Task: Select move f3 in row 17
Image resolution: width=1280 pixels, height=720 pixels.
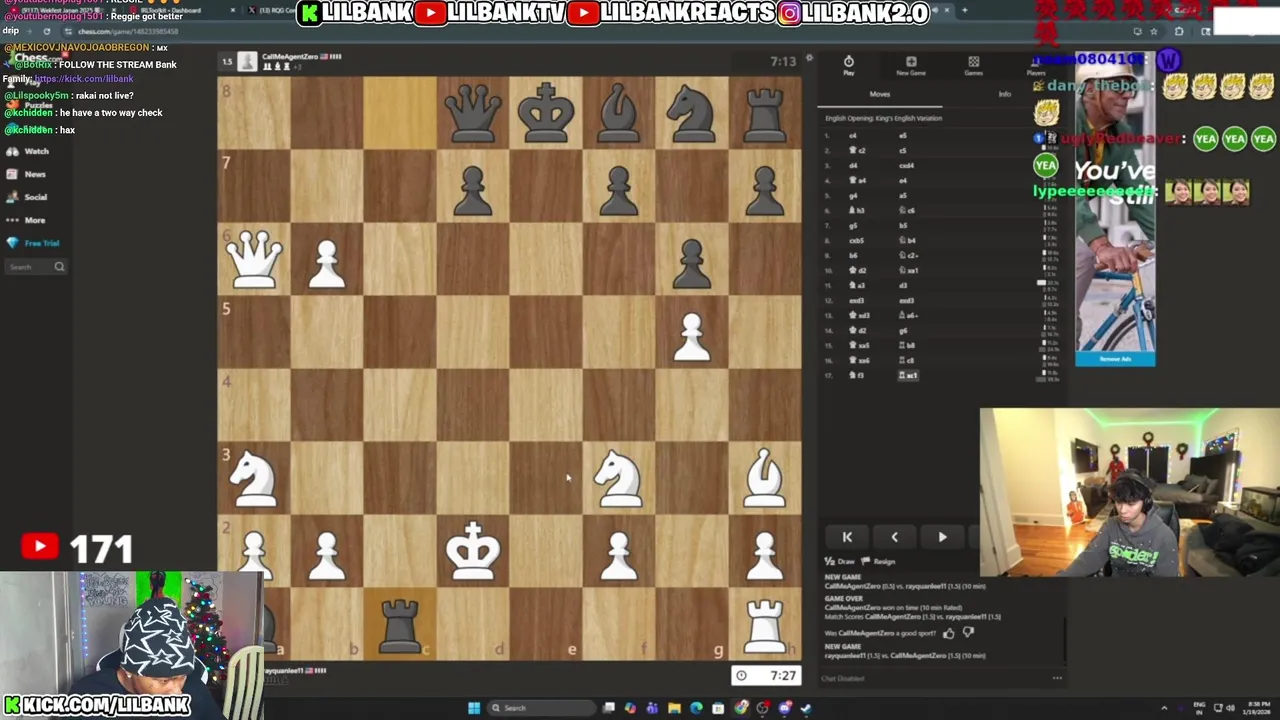Action: [856, 375]
